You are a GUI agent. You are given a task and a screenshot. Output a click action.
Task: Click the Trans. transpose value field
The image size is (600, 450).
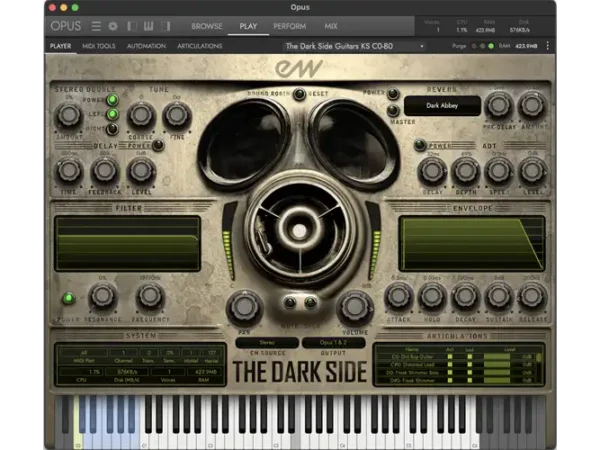click(x=149, y=352)
